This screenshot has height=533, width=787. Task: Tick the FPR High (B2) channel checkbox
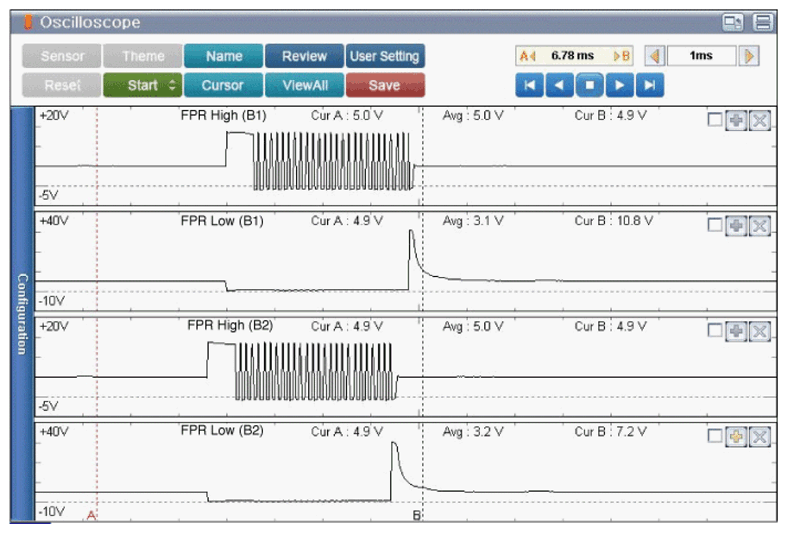(x=715, y=330)
